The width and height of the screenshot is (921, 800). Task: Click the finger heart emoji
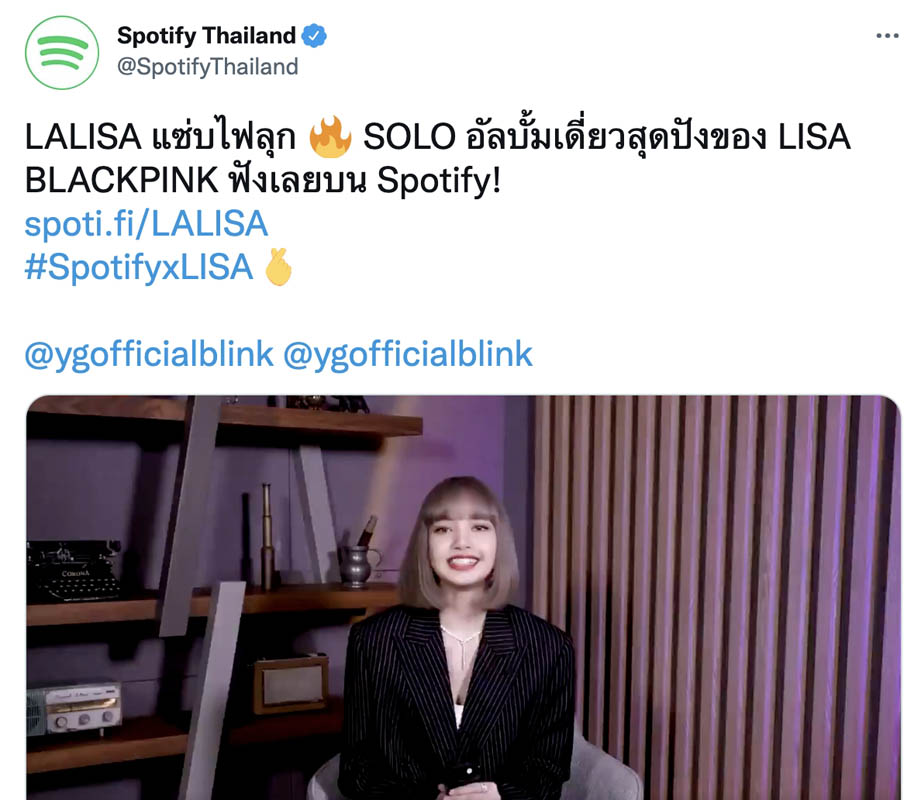click(x=278, y=267)
